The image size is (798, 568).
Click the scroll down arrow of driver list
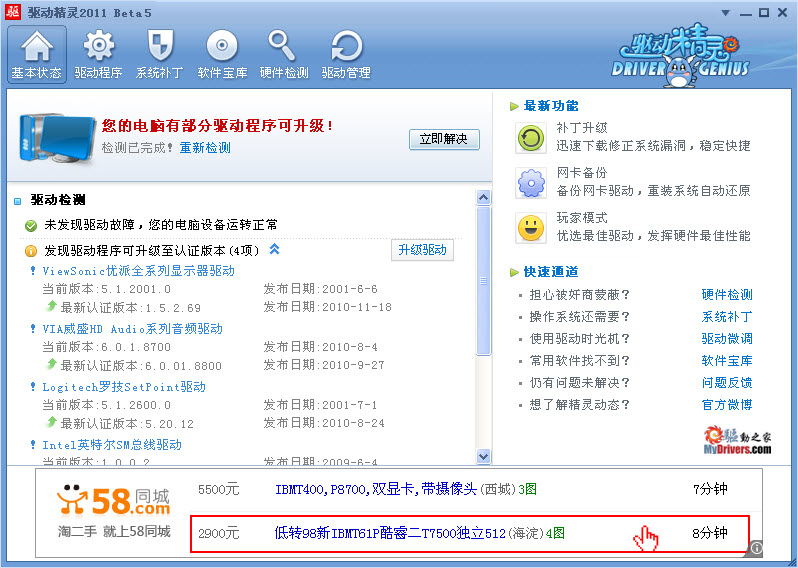483,457
